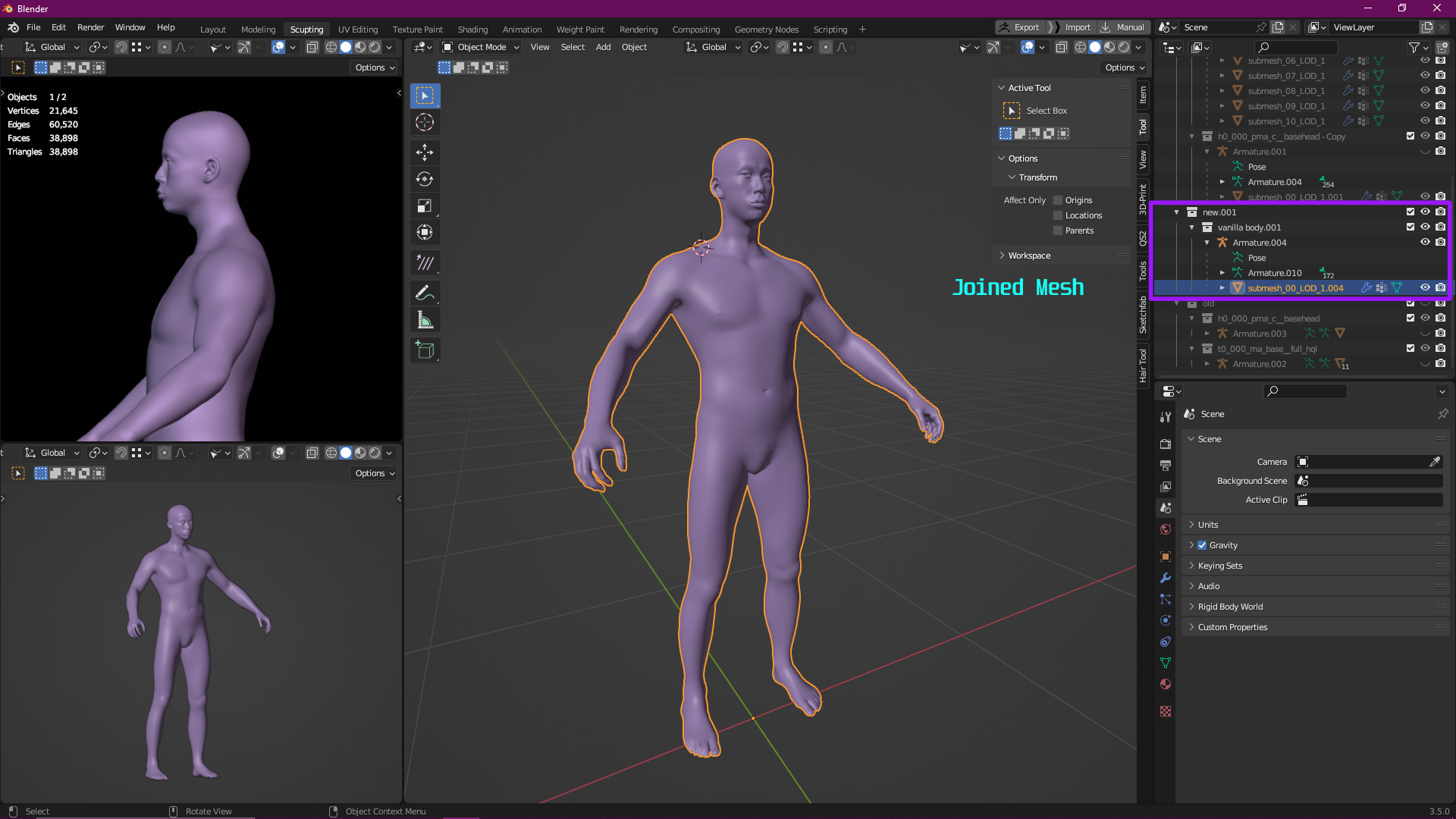Click the Background Scene field
This screenshot has height=819, width=1456.
[1369, 481]
